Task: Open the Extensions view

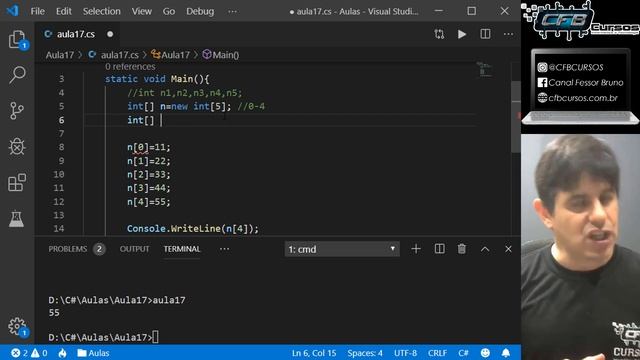Action: pos(17,182)
